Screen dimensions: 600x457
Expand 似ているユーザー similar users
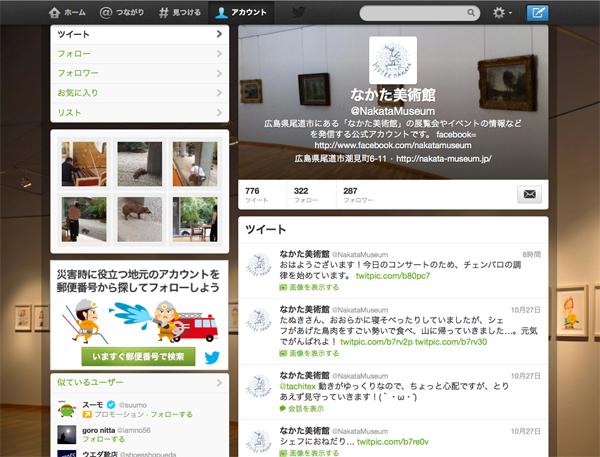140,383
